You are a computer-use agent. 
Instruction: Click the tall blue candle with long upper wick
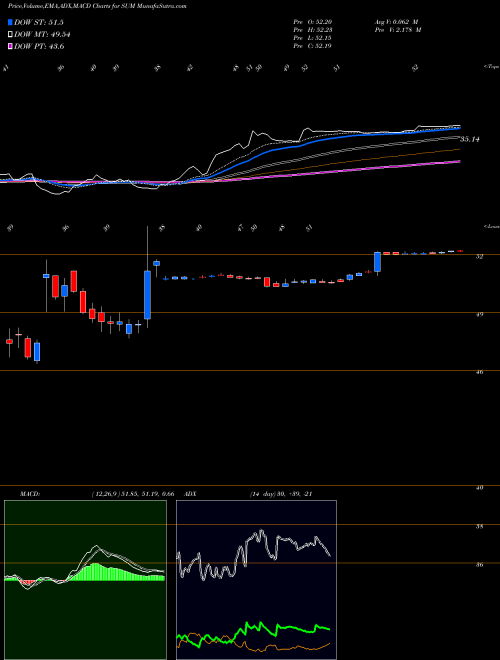pos(147,295)
